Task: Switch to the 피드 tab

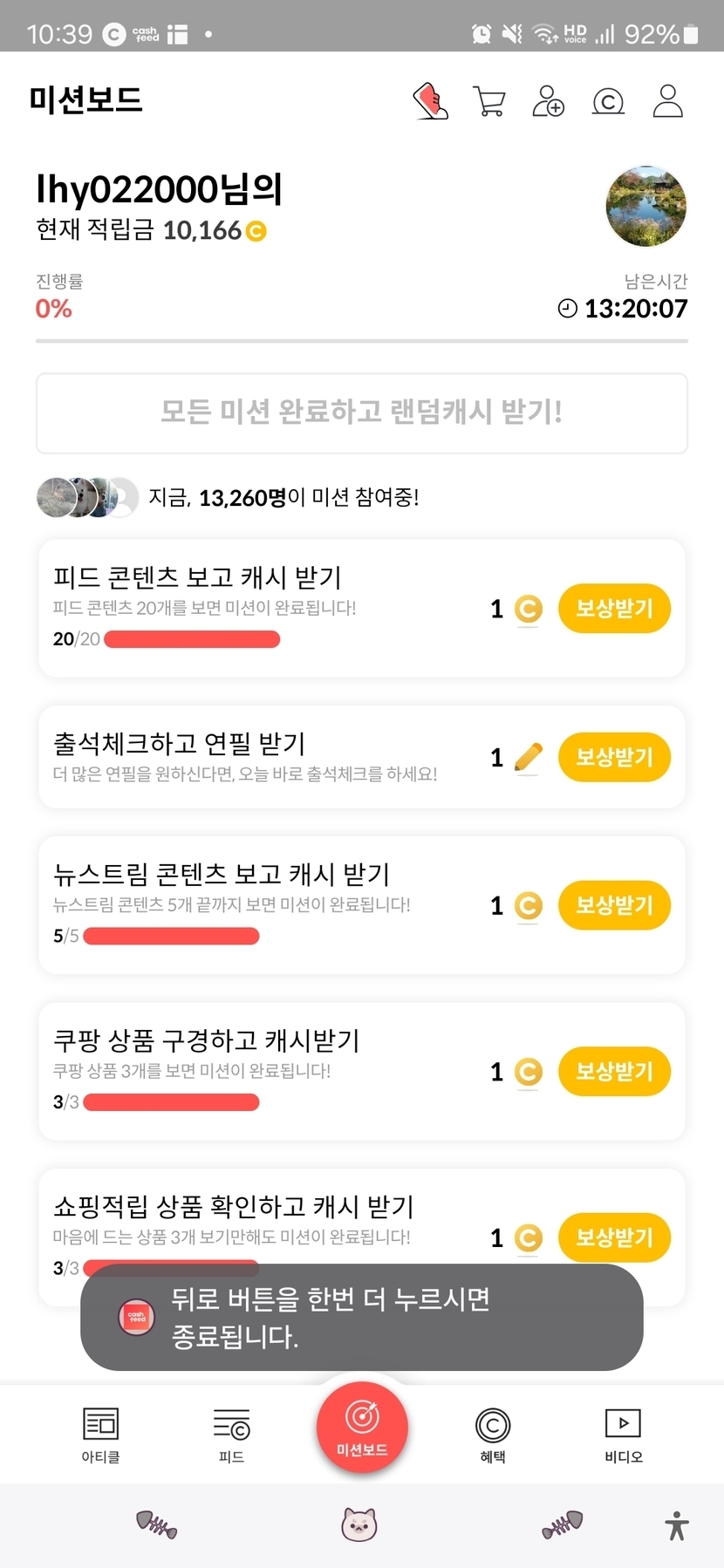Action: (231, 1435)
